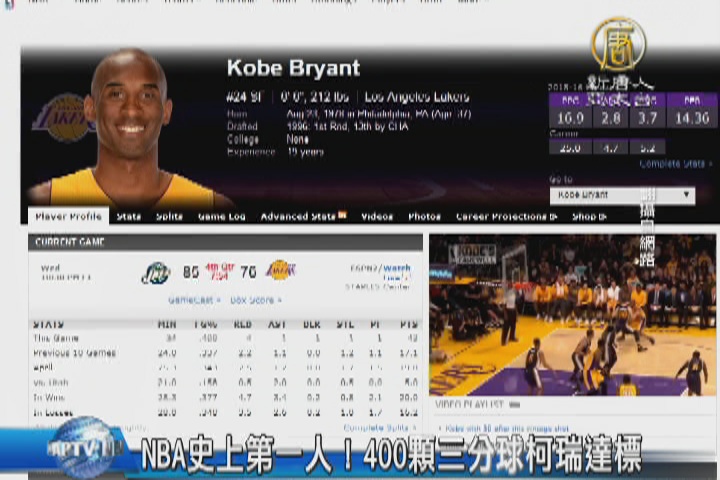Image resolution: width=720 pixels, height=480 pixels.
Task: Click the Insider icon next to Advanced Stats
Action: tap(343, 216)
